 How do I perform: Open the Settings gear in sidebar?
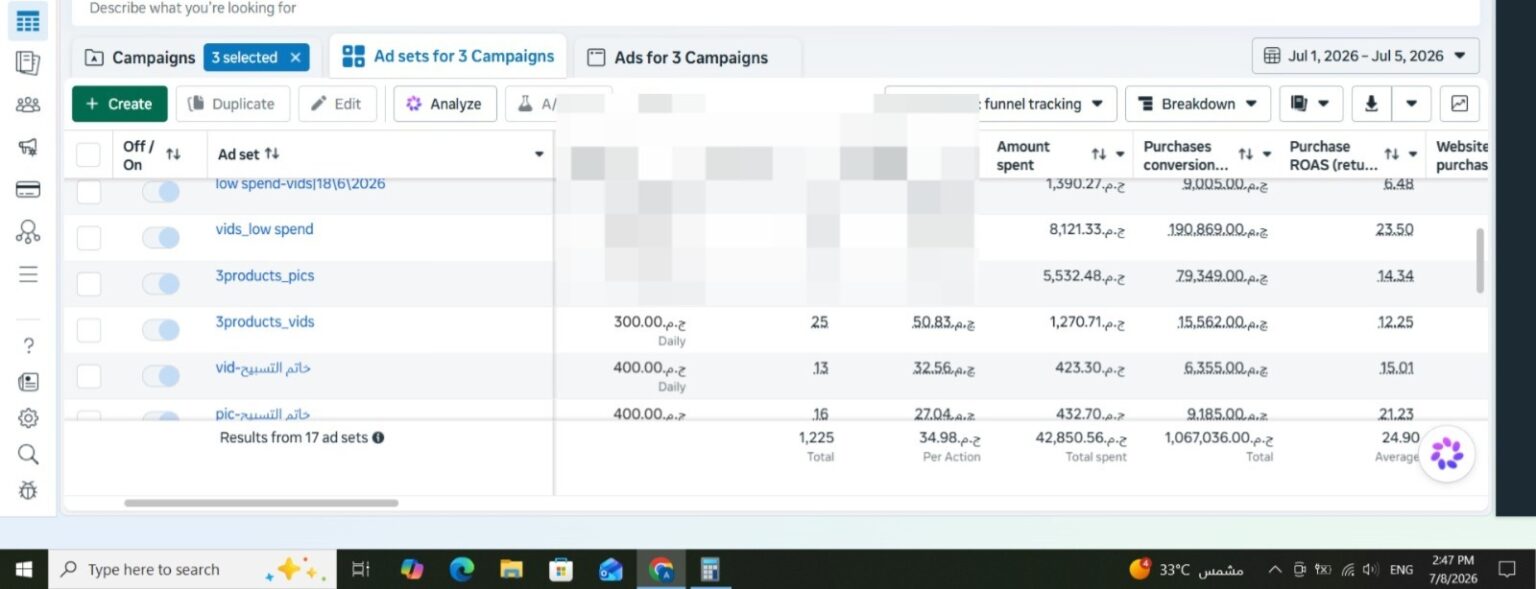coord(28,418)
